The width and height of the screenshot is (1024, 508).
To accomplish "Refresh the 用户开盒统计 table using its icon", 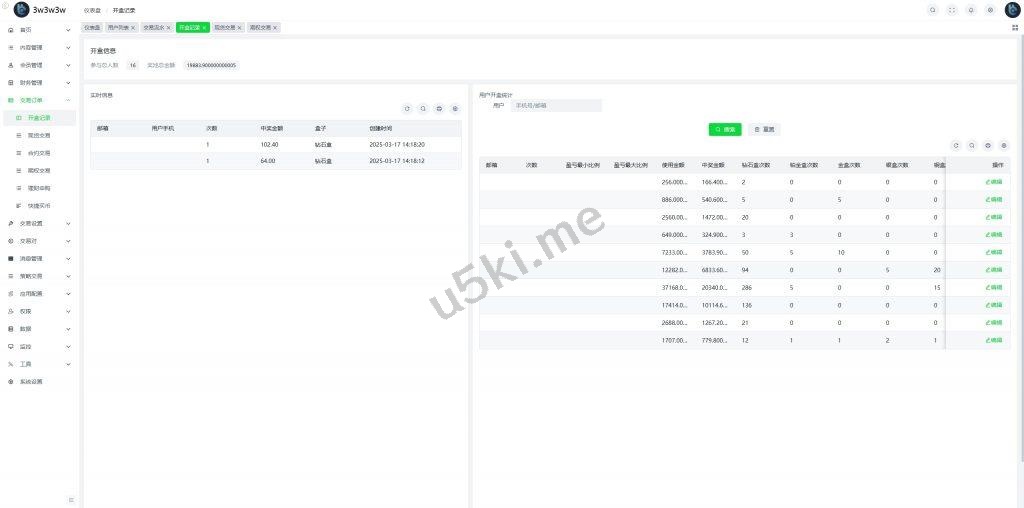I will 956,145.
